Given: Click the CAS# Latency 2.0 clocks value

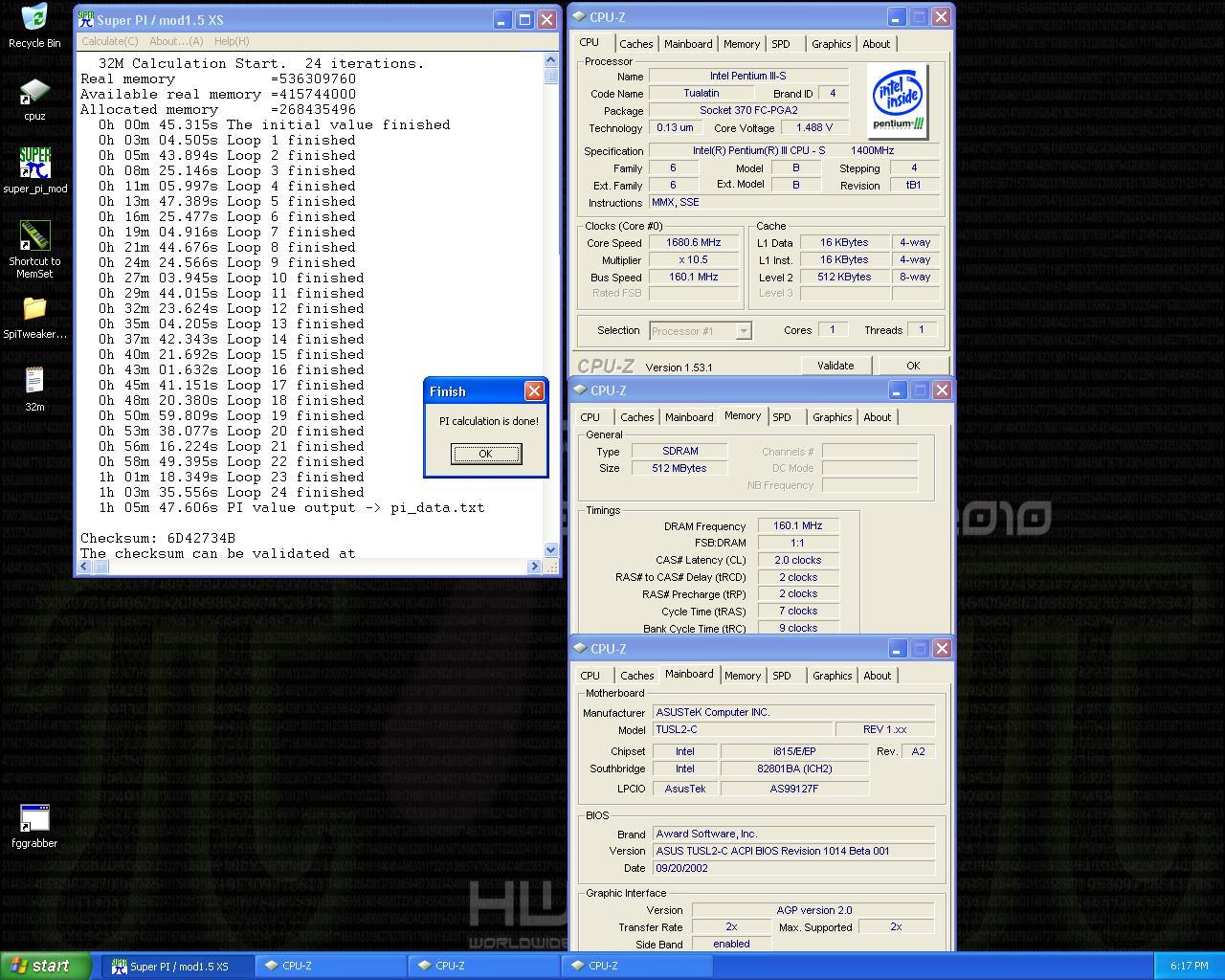Looking at the screenshot, I should pyautogui.click(x=798, y=560).
